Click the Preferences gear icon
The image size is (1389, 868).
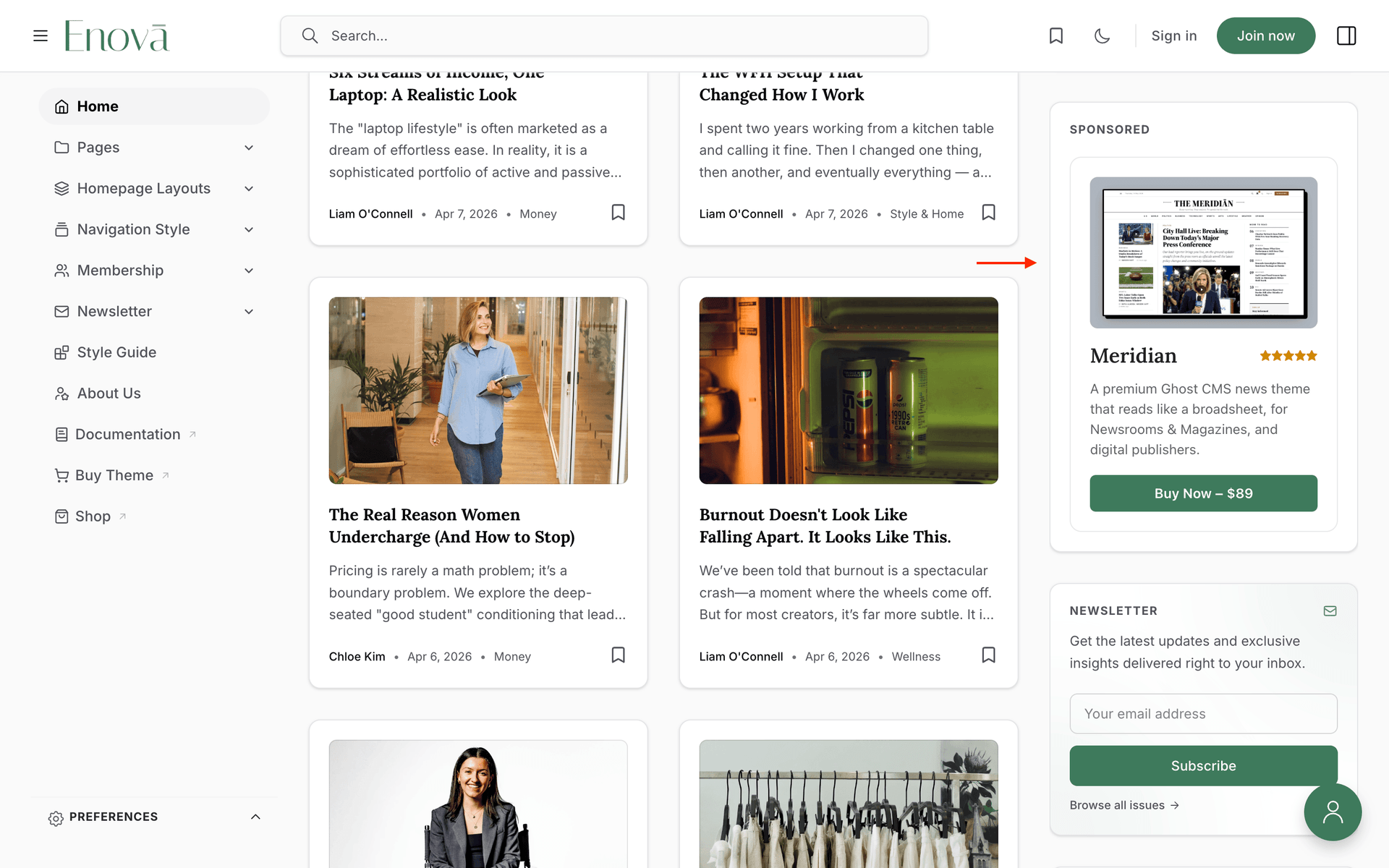point(56,818)
